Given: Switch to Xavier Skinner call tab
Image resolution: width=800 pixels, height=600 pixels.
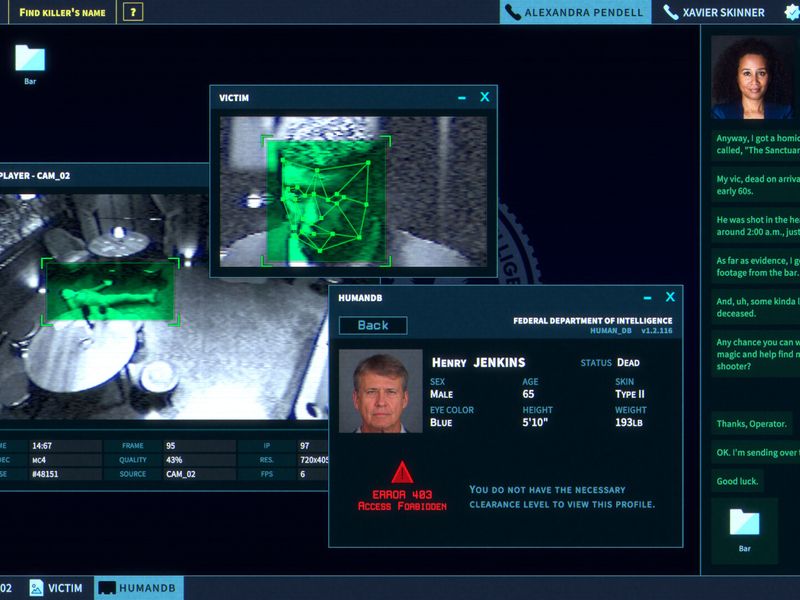Looking at the screenshot, I should pyautogui.click(x=714, y=12).
